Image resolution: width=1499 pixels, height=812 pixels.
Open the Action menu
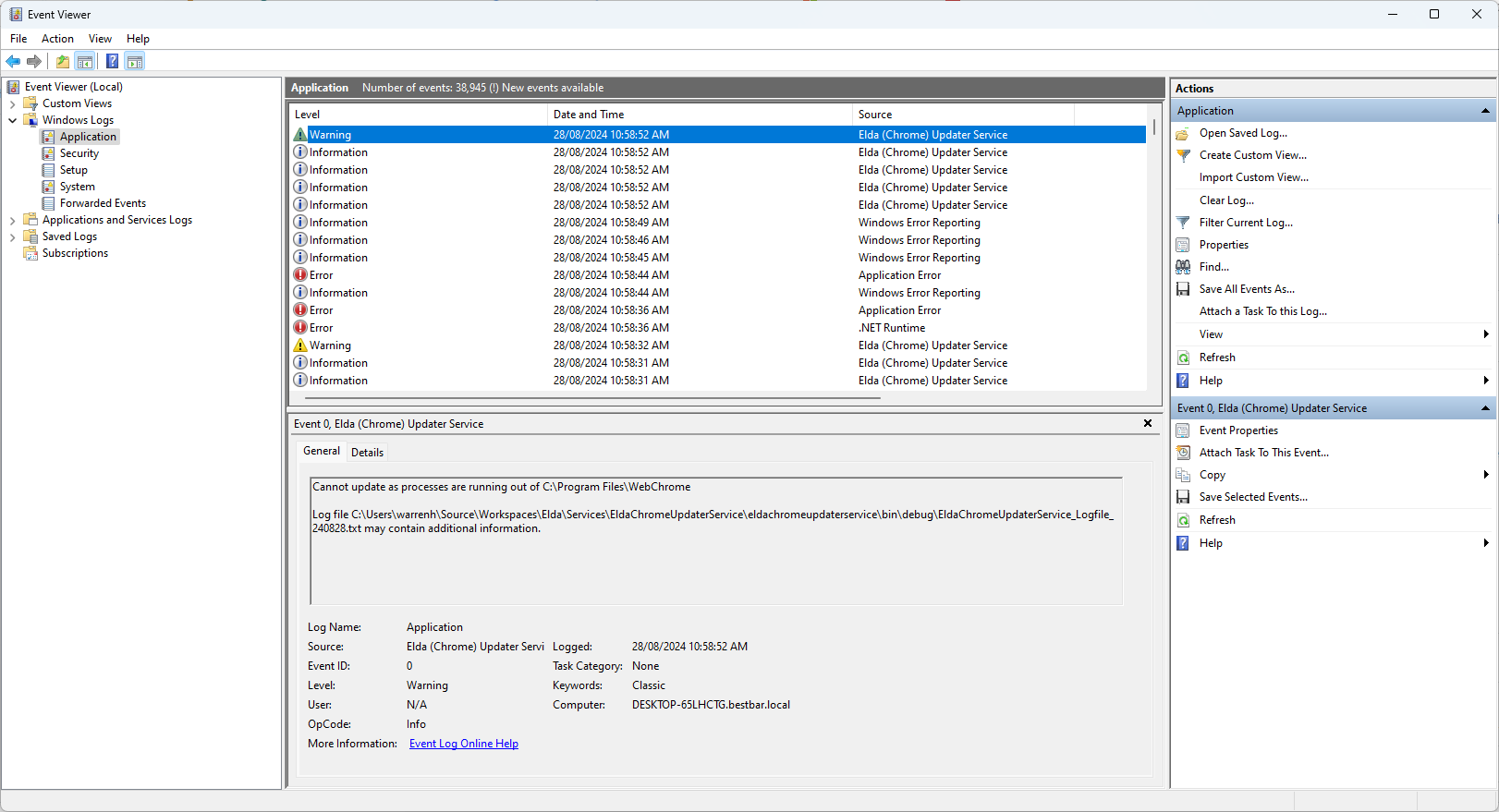(x=57, y=39)
